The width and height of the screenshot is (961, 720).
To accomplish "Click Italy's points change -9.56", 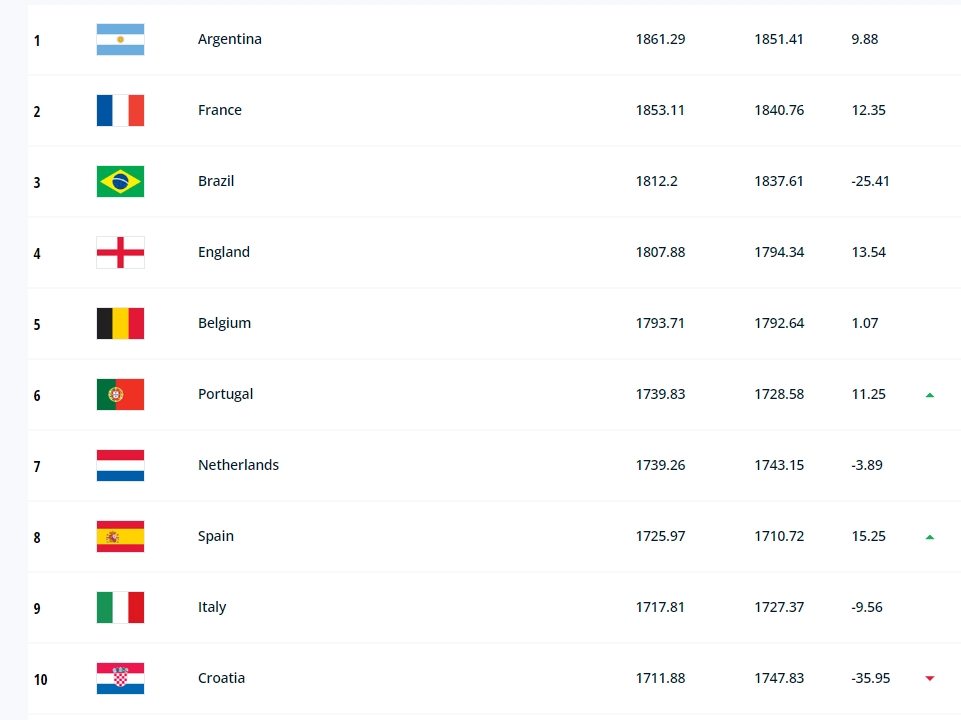I will click(x=866, y=608).
